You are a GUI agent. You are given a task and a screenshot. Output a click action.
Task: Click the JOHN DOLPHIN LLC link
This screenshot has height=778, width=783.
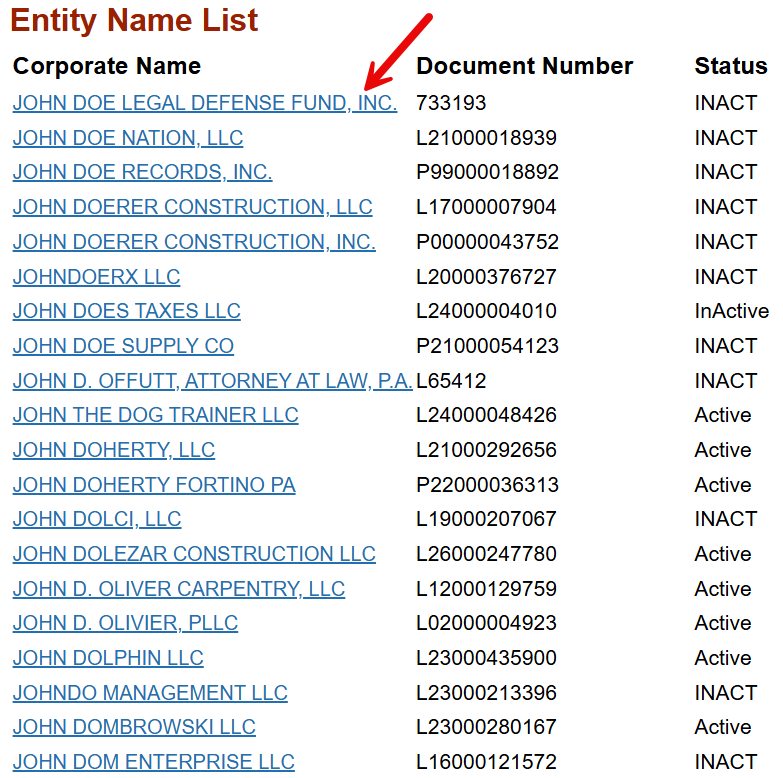tap(108, 658)
